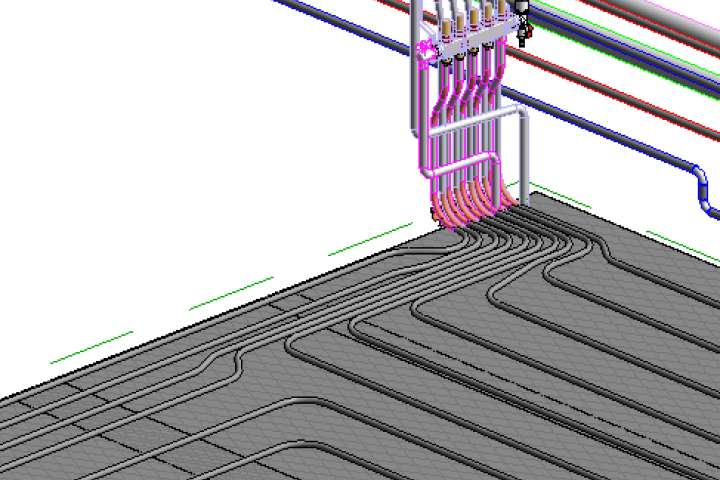Screen dimensions: 720x480
Task: Pick the orange curved pipe bends at the floor entry
Action: tap(473, 204)
